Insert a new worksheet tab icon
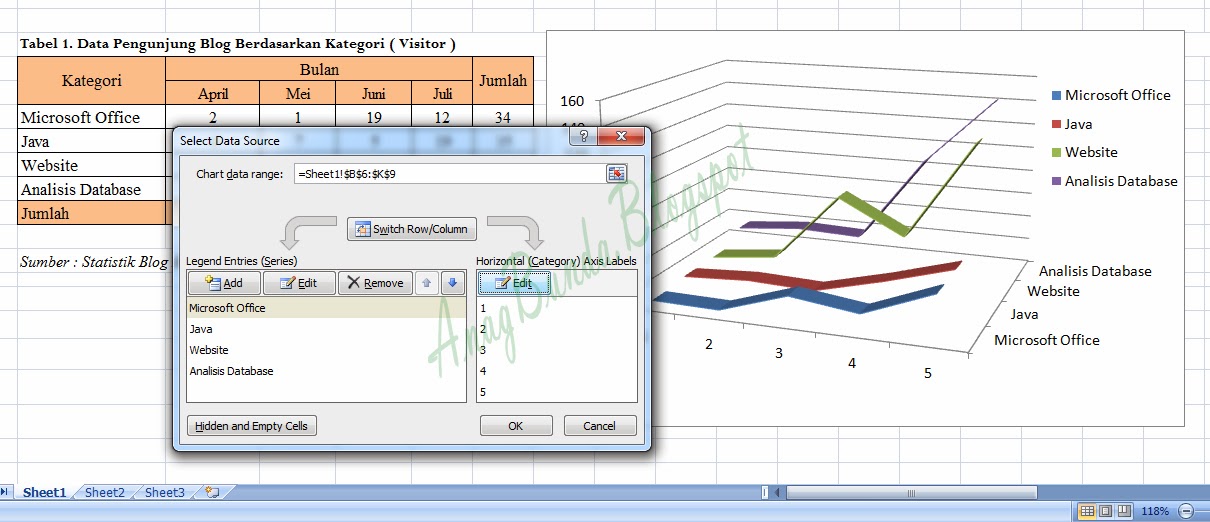 click(x=211, y=492)
